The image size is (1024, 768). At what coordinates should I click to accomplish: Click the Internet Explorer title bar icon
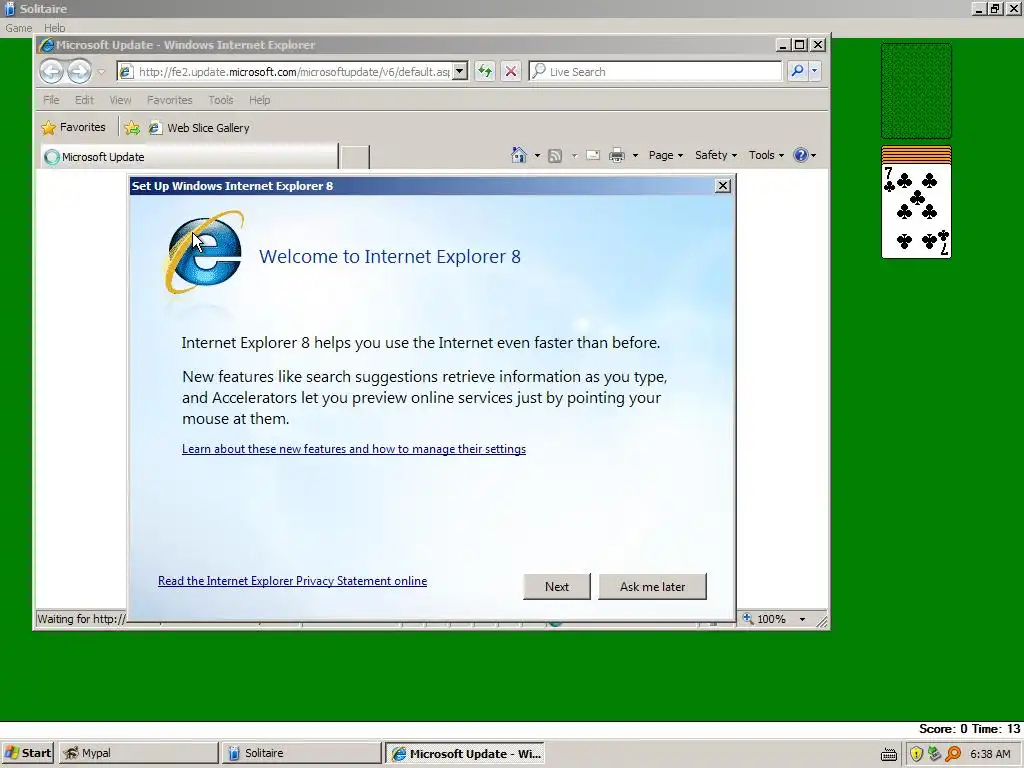click(47, 45)
